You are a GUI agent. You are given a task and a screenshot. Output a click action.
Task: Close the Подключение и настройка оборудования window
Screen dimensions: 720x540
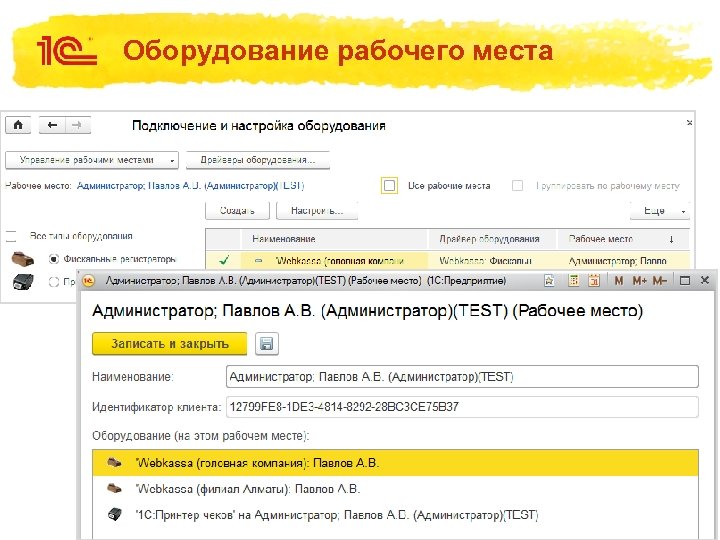689,123
